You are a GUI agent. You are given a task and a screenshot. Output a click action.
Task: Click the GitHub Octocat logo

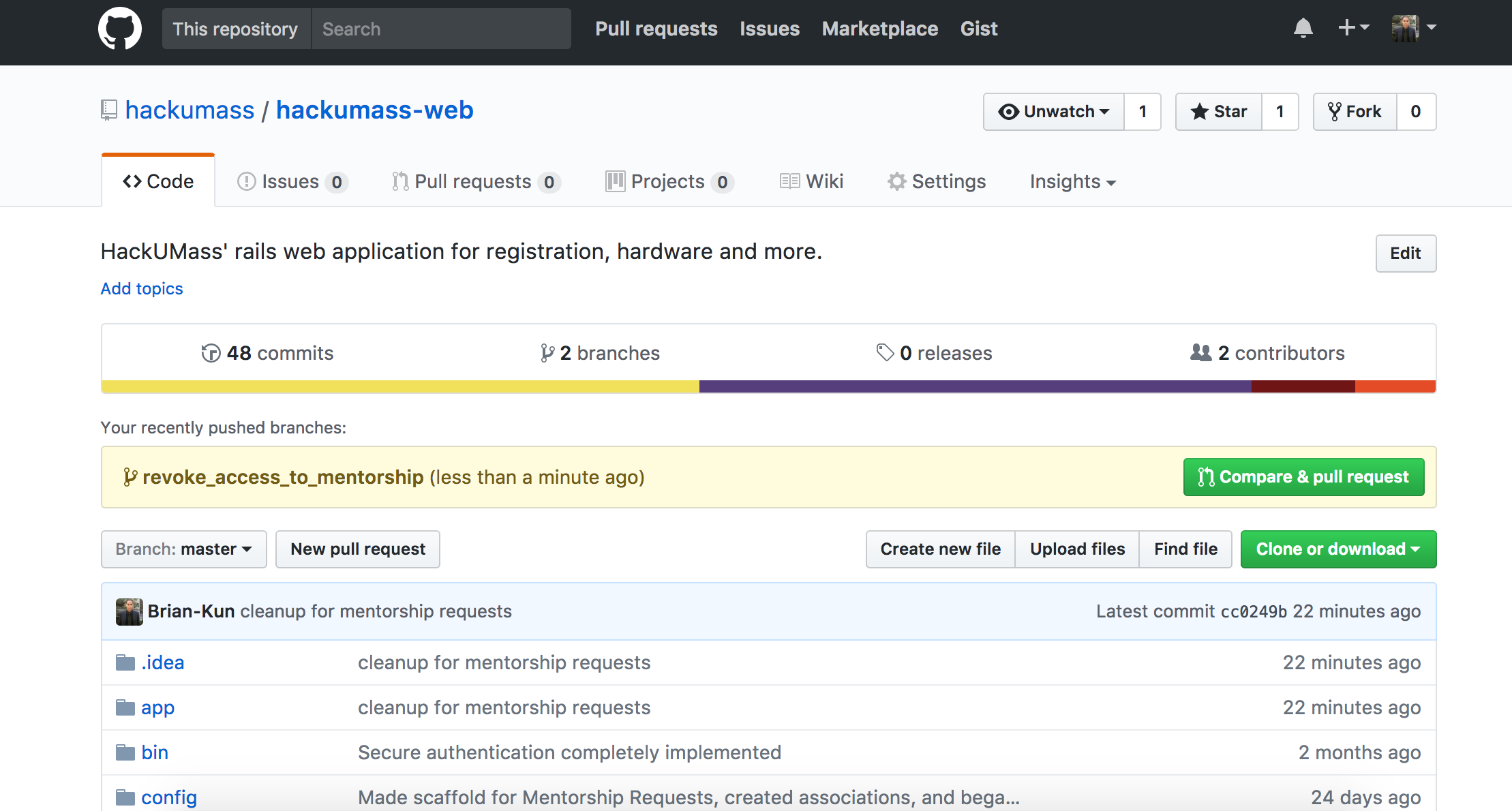click(x=120, y=29)
